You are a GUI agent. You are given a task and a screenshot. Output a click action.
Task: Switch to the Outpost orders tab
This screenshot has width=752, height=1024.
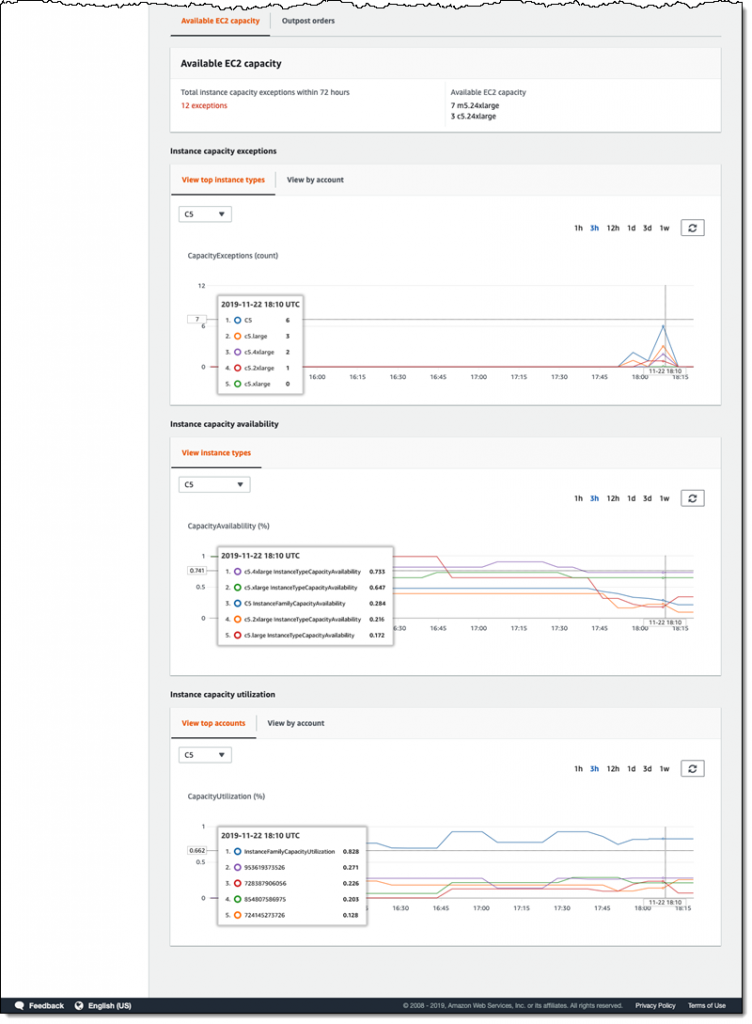(308, 21)
